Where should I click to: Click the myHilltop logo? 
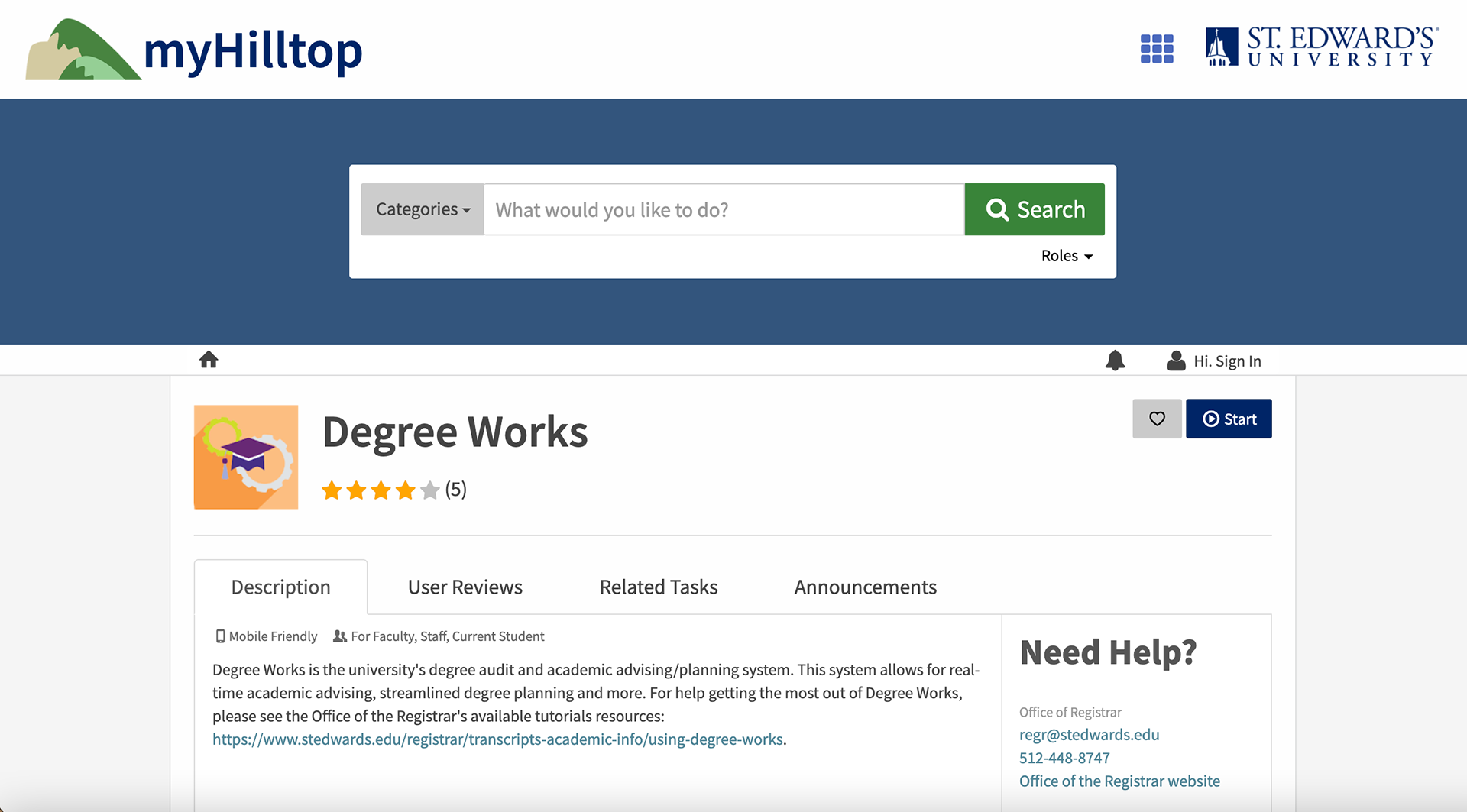(x=194, y=50)
